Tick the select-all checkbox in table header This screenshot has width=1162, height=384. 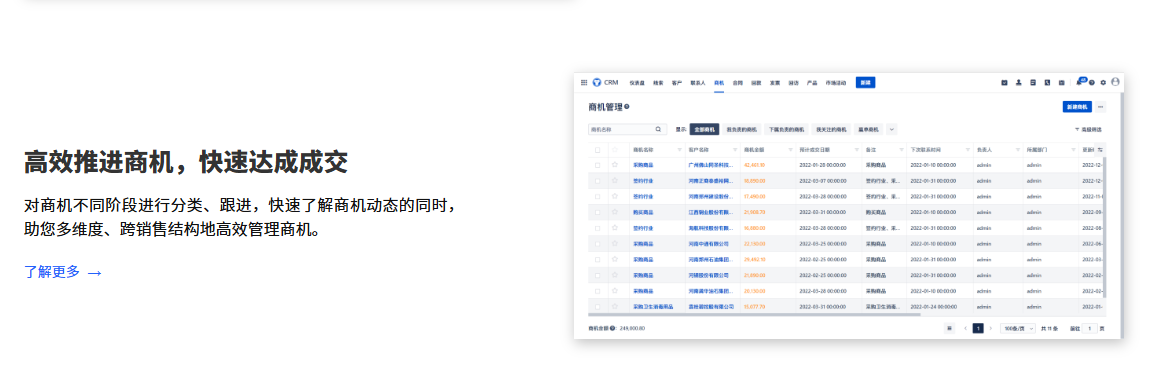click(x=598, y=150)
